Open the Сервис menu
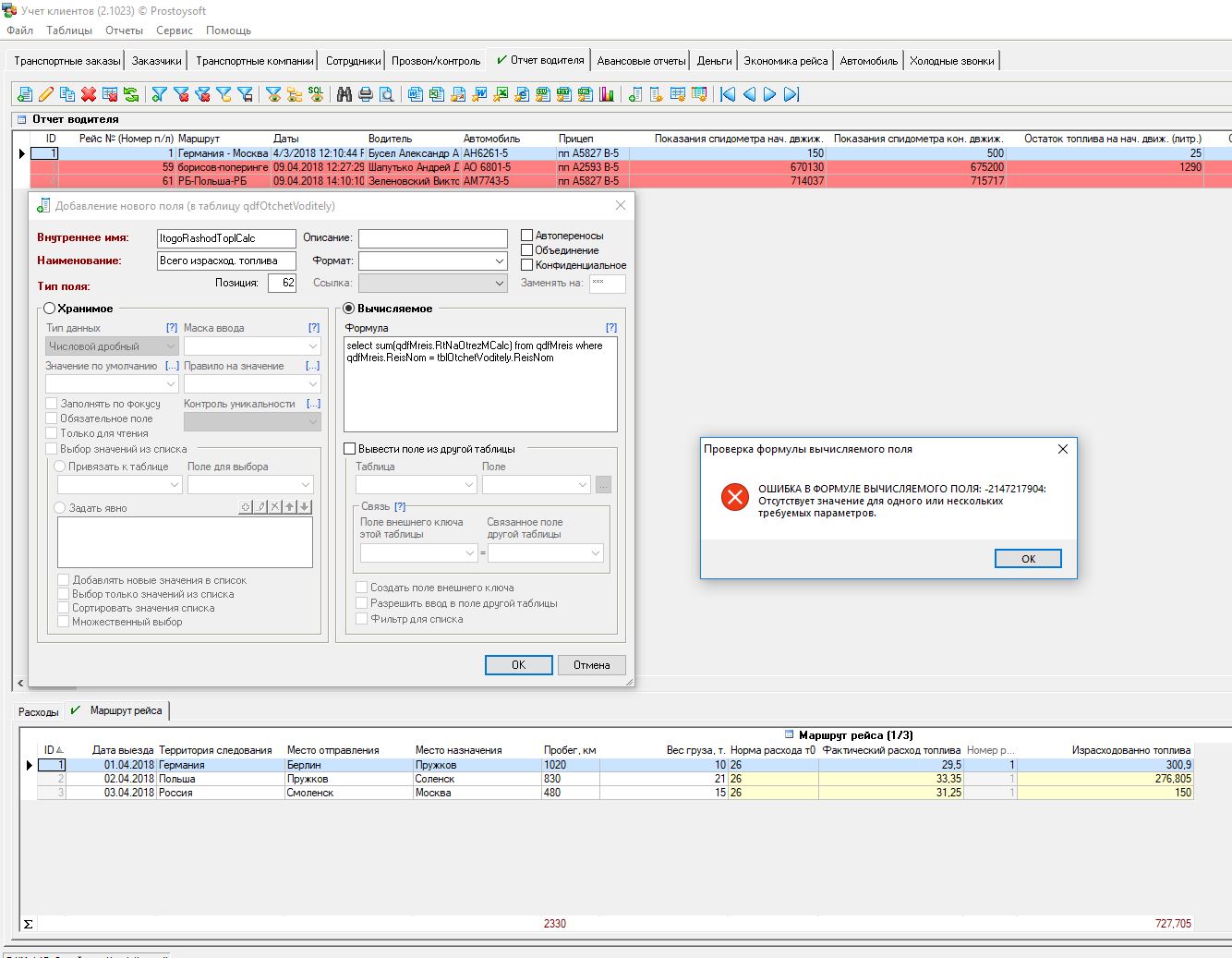This screenshot has height=958, width=1232. pos(175,30)
